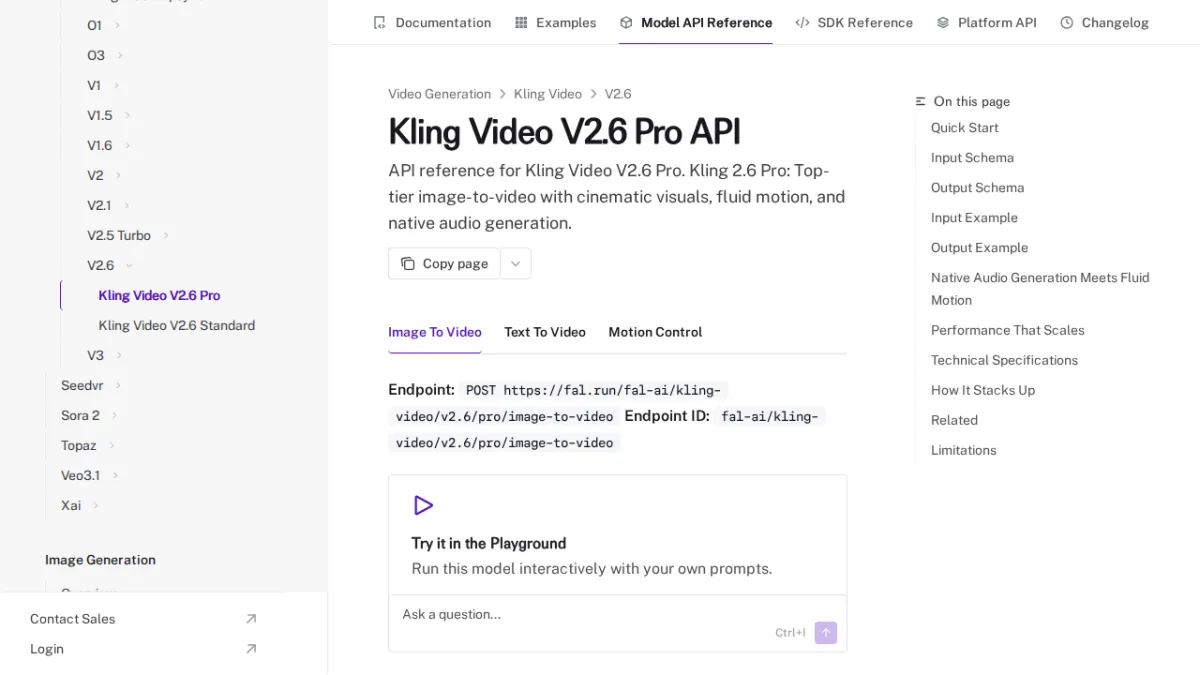
Task: Click the Login external arrow icon
Action: click(x=251, y=649)
